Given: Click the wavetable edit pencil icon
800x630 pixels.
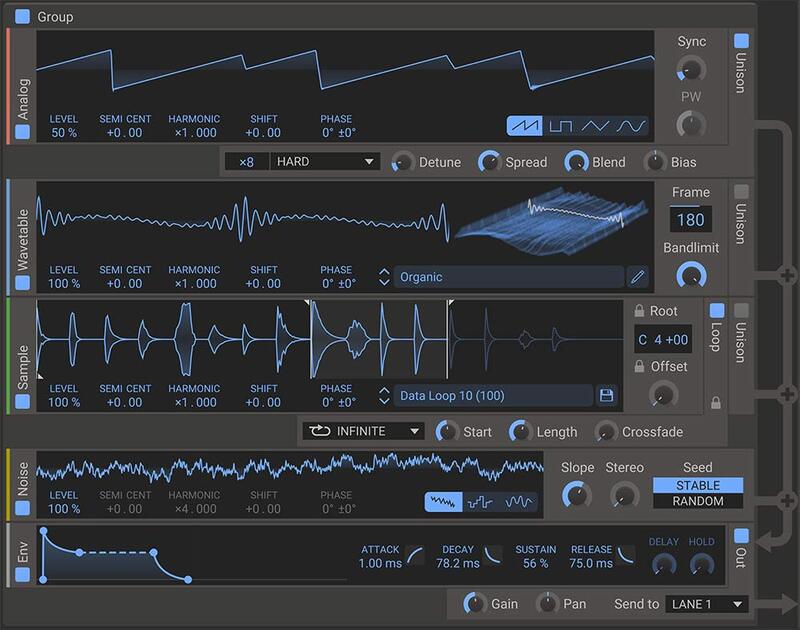Looking at the screenshot, I should [637, 275].
